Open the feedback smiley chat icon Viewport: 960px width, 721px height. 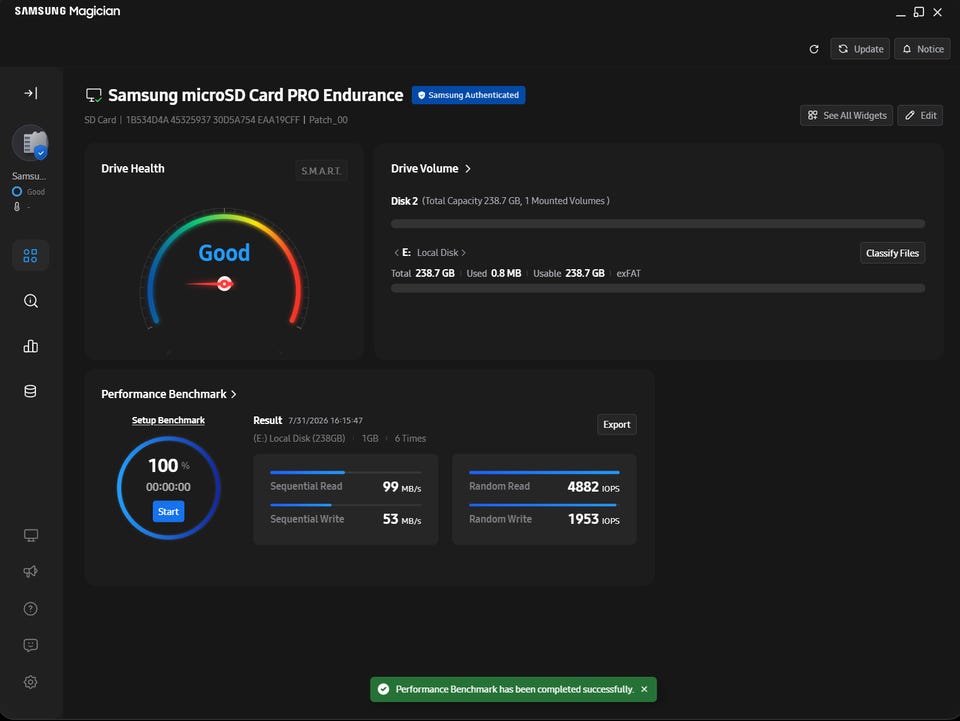31,645
